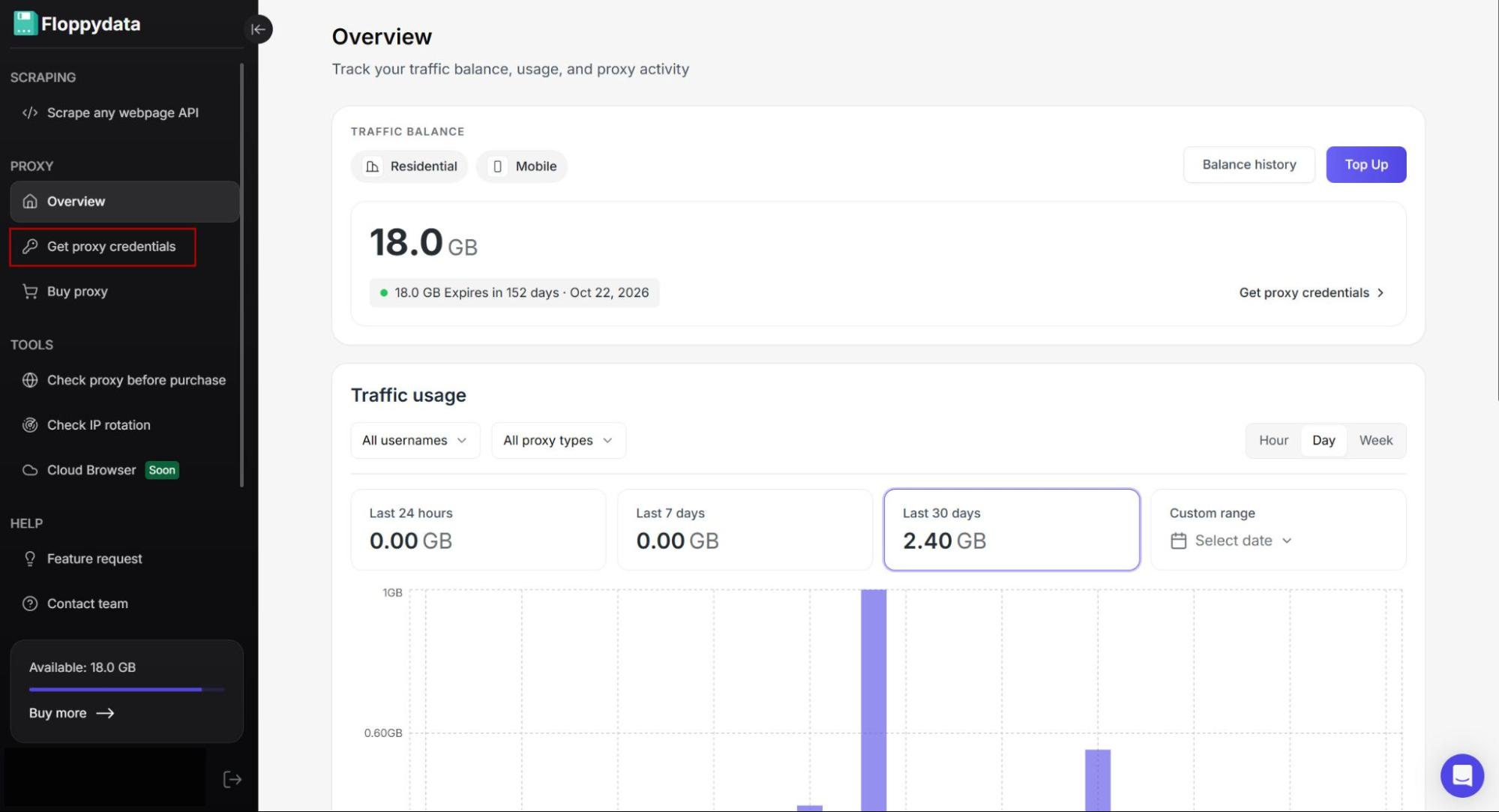Click the calendar icon in Custom range
1499x812 pixels.
(1178, 541)
